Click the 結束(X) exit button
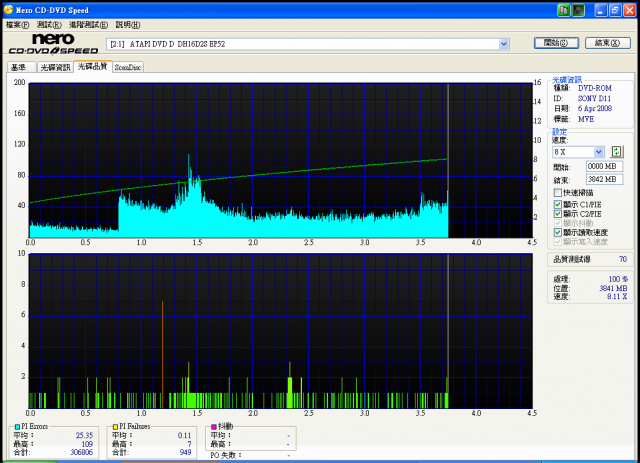 click(608, 43)
